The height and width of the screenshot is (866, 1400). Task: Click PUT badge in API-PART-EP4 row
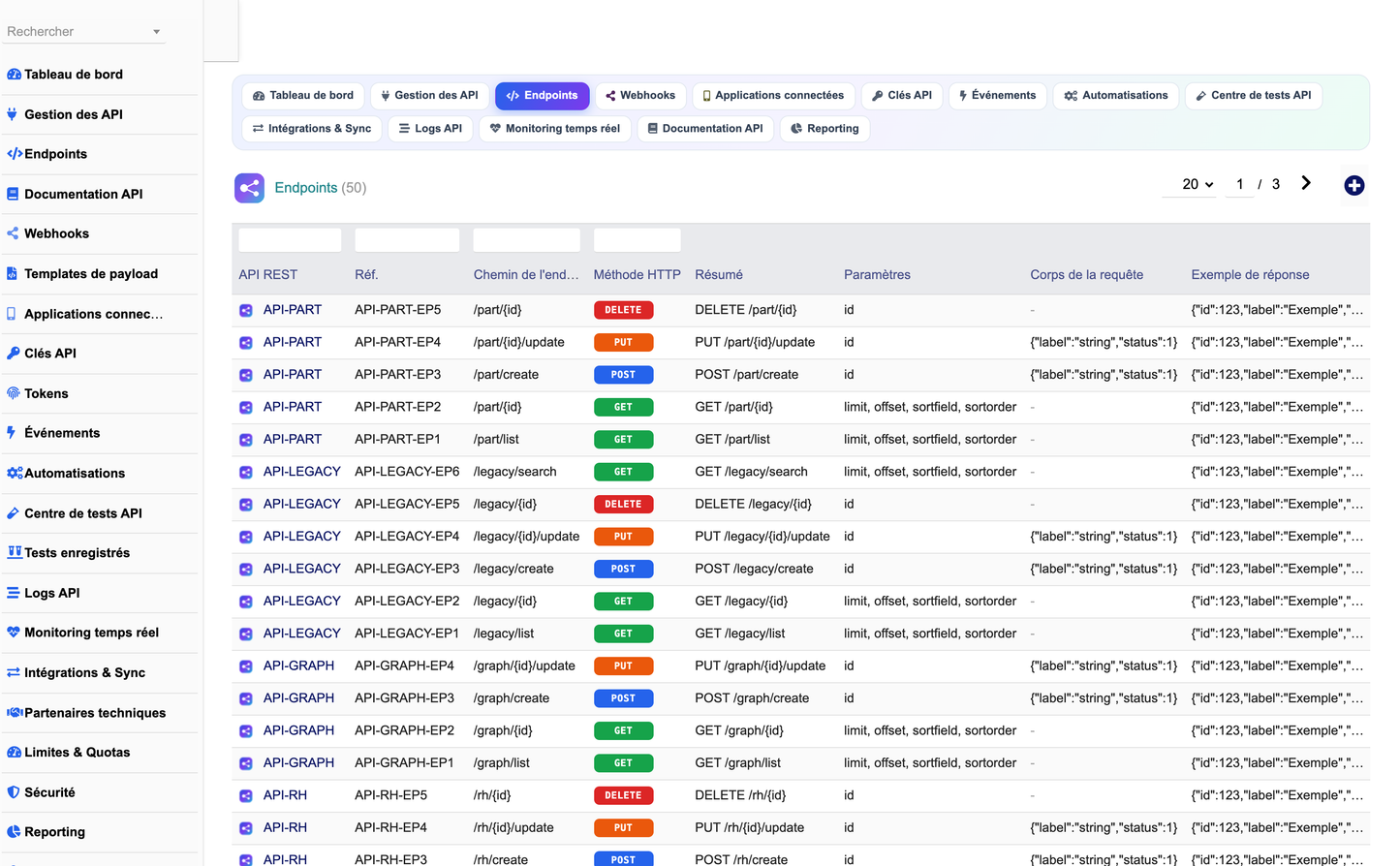click(x=623, y=343)
